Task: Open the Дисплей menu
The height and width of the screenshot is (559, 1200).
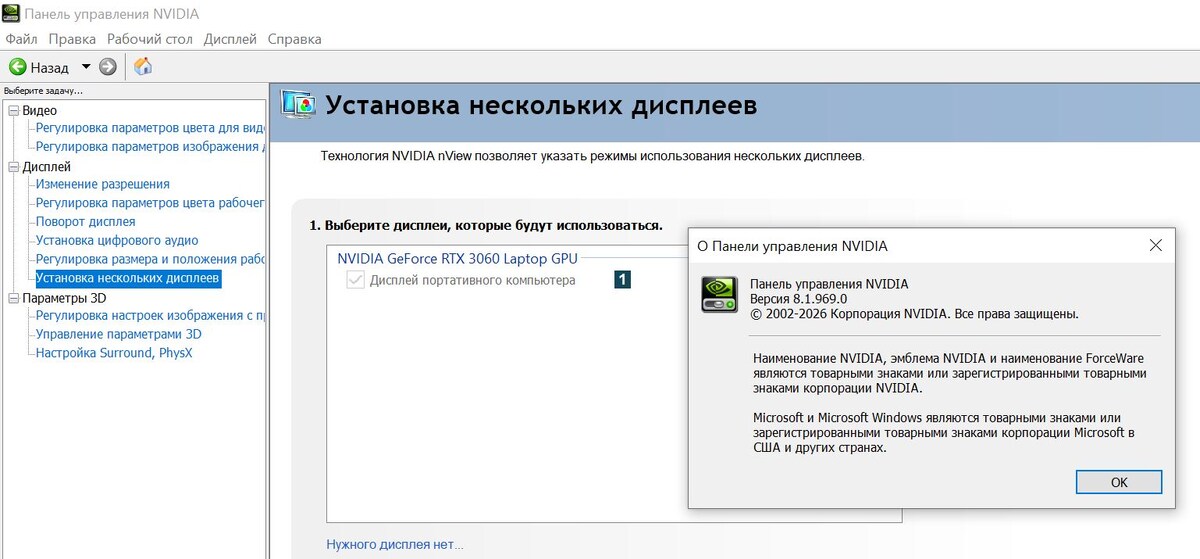Action: click(230, 39)
